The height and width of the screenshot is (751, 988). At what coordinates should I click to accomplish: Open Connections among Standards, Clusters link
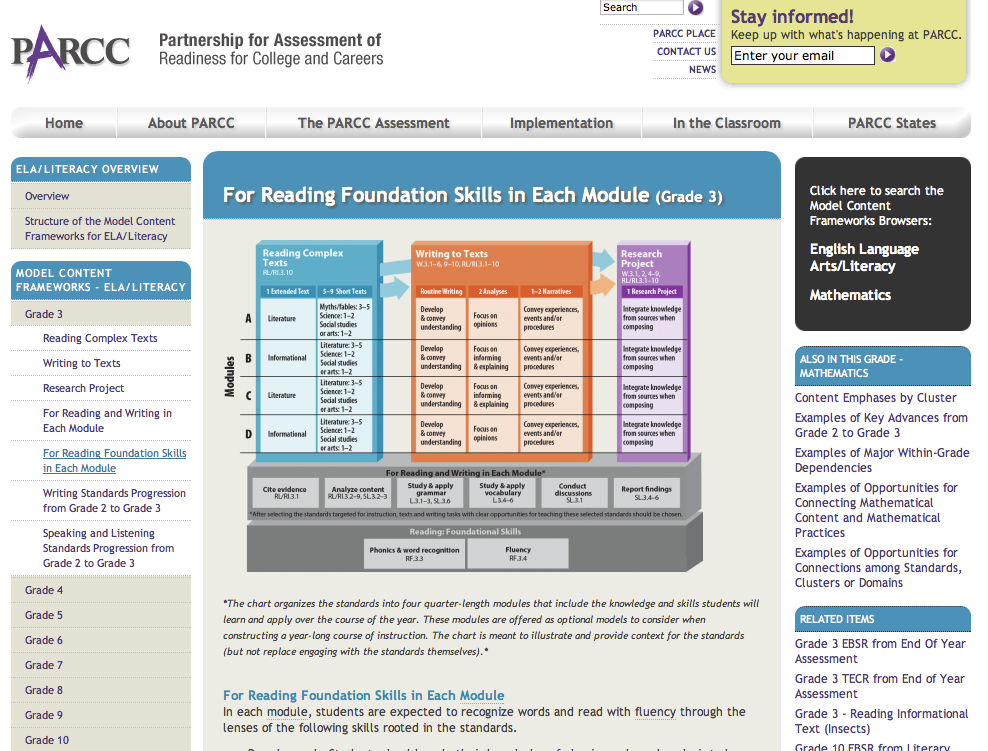click(878, 568)
